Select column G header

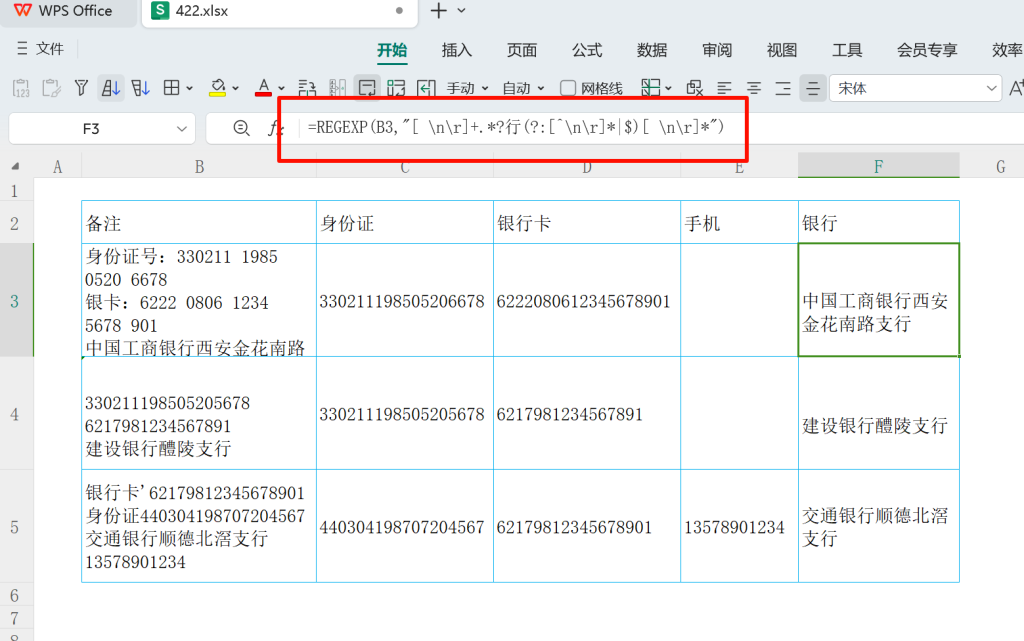pyautogui.click(x=1000, y=167)
